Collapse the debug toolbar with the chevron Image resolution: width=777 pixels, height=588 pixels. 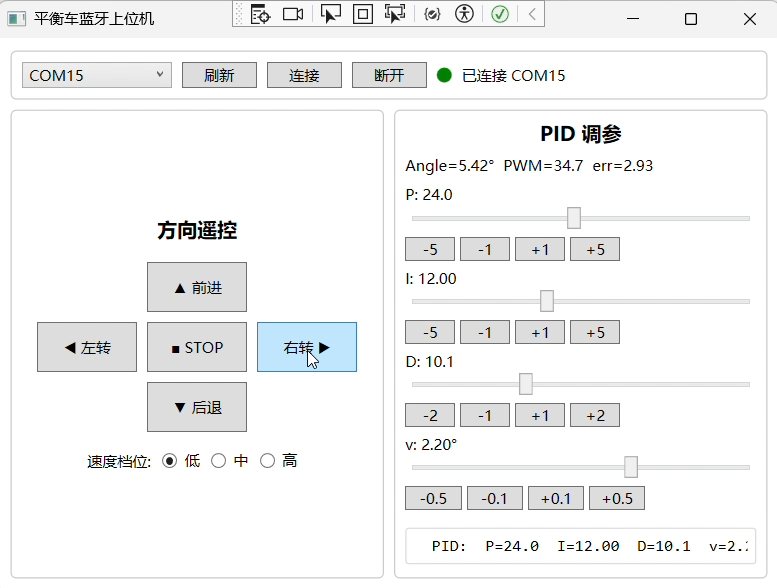(532, 14)
